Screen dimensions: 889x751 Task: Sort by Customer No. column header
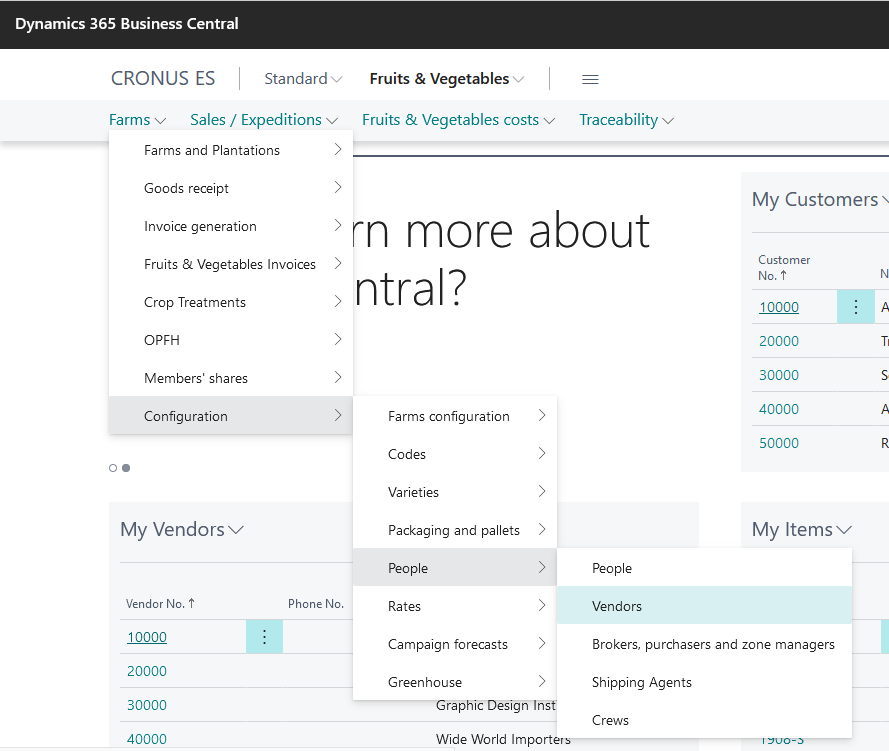click(x=785, y=268)
